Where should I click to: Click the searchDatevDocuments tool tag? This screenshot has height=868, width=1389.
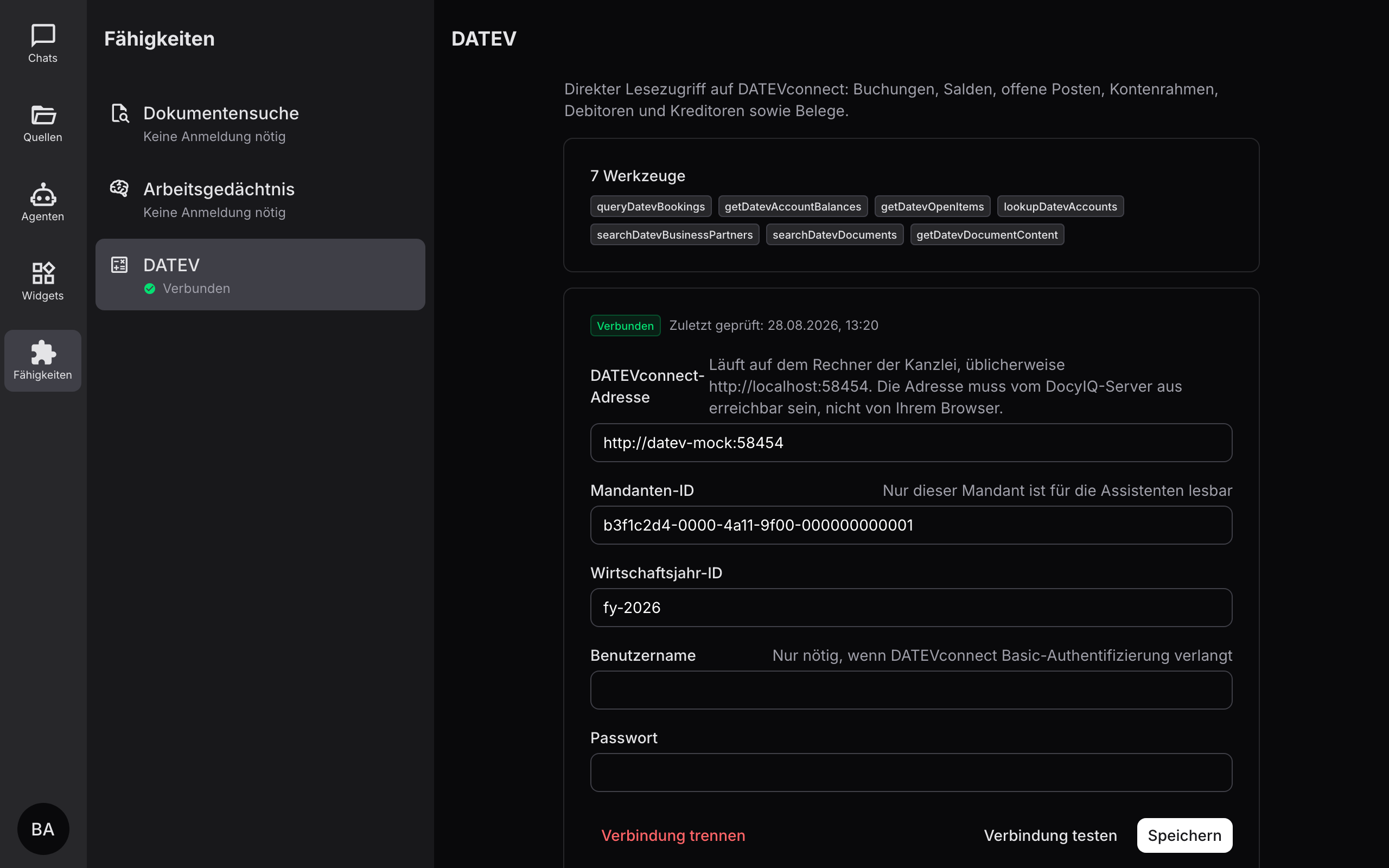[834, 235]
